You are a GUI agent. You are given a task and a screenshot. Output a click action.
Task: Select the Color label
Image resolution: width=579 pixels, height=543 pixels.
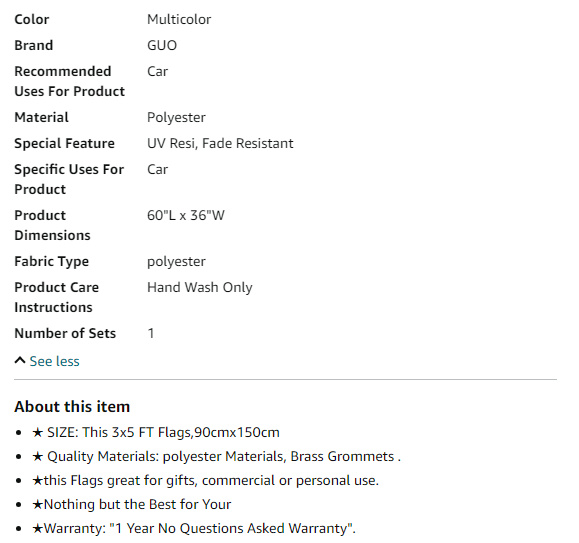31,19
